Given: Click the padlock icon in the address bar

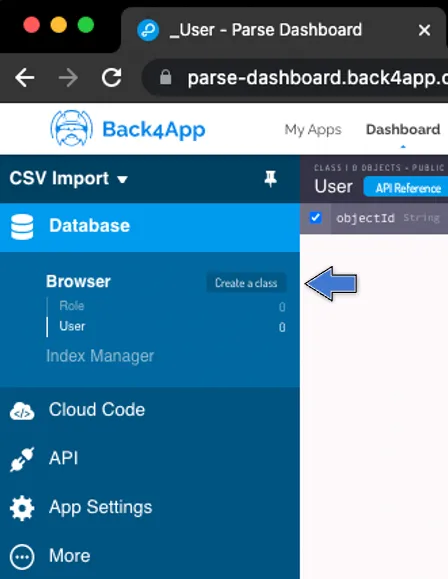Looking at the screenshot, I should 165,77.
